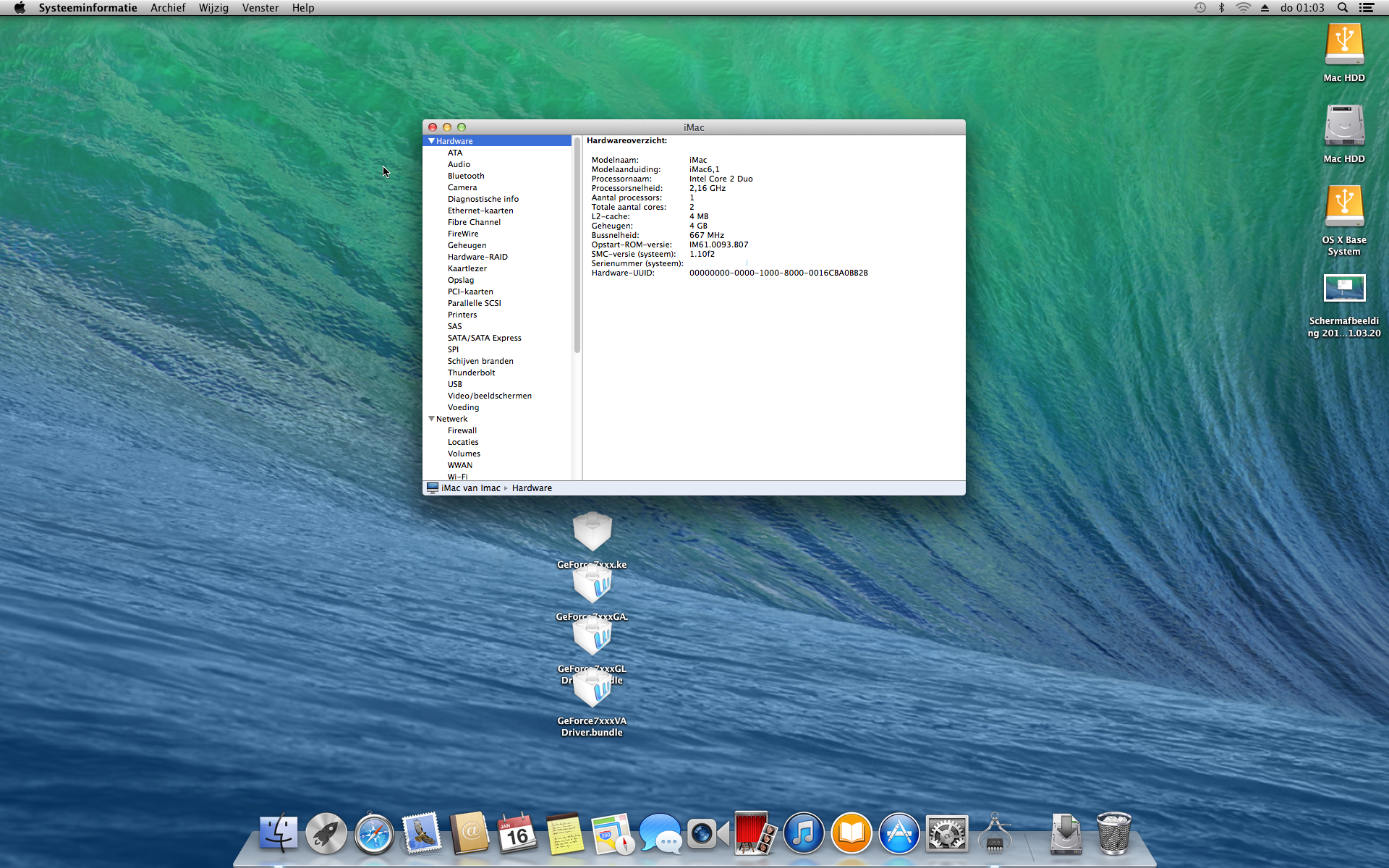Open Downloads stack in Dock

[1066, 834]
